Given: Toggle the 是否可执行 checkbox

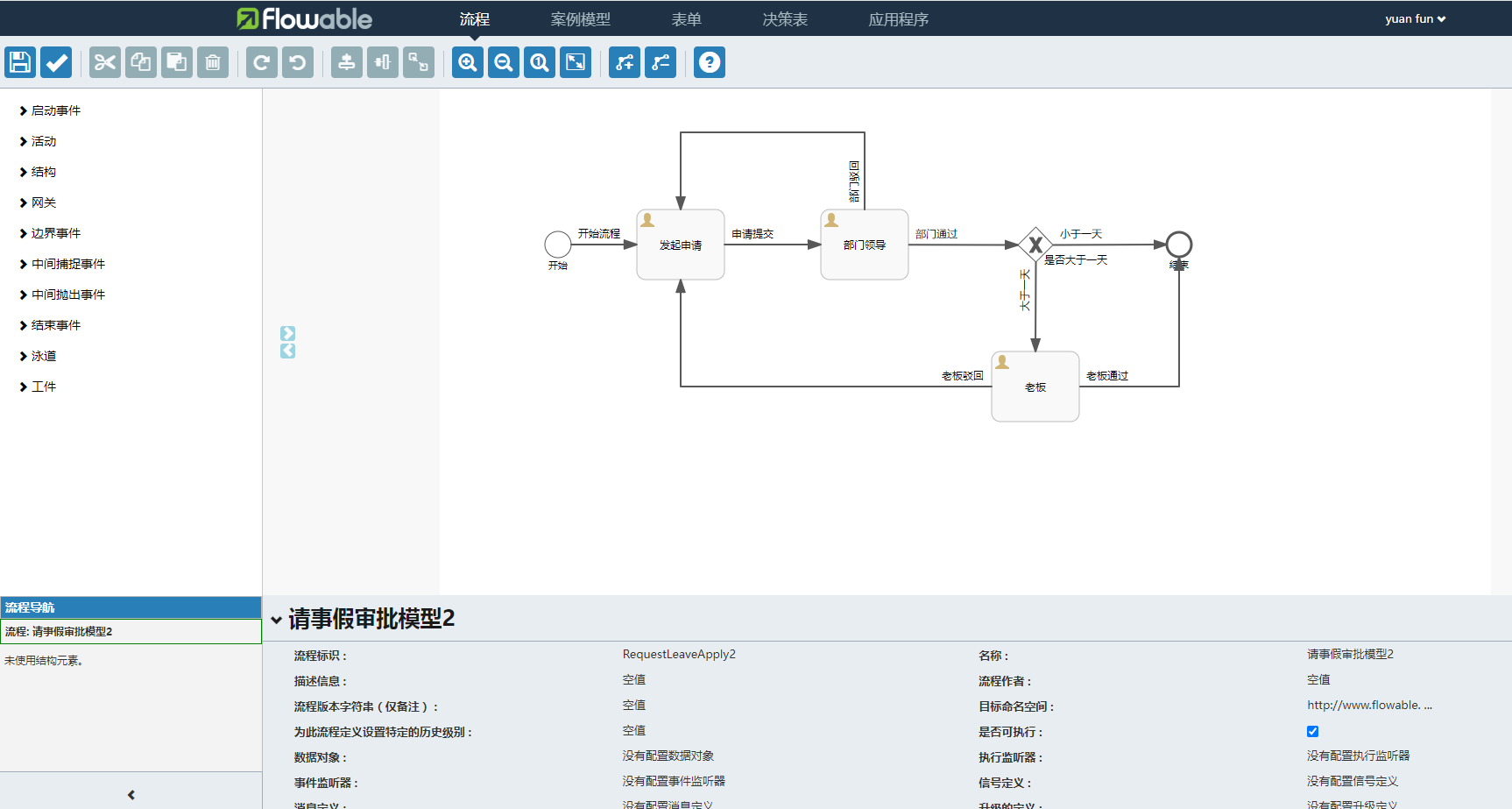Looking at the screenshot, I should pyautogui.click(x=1312, y=731).
